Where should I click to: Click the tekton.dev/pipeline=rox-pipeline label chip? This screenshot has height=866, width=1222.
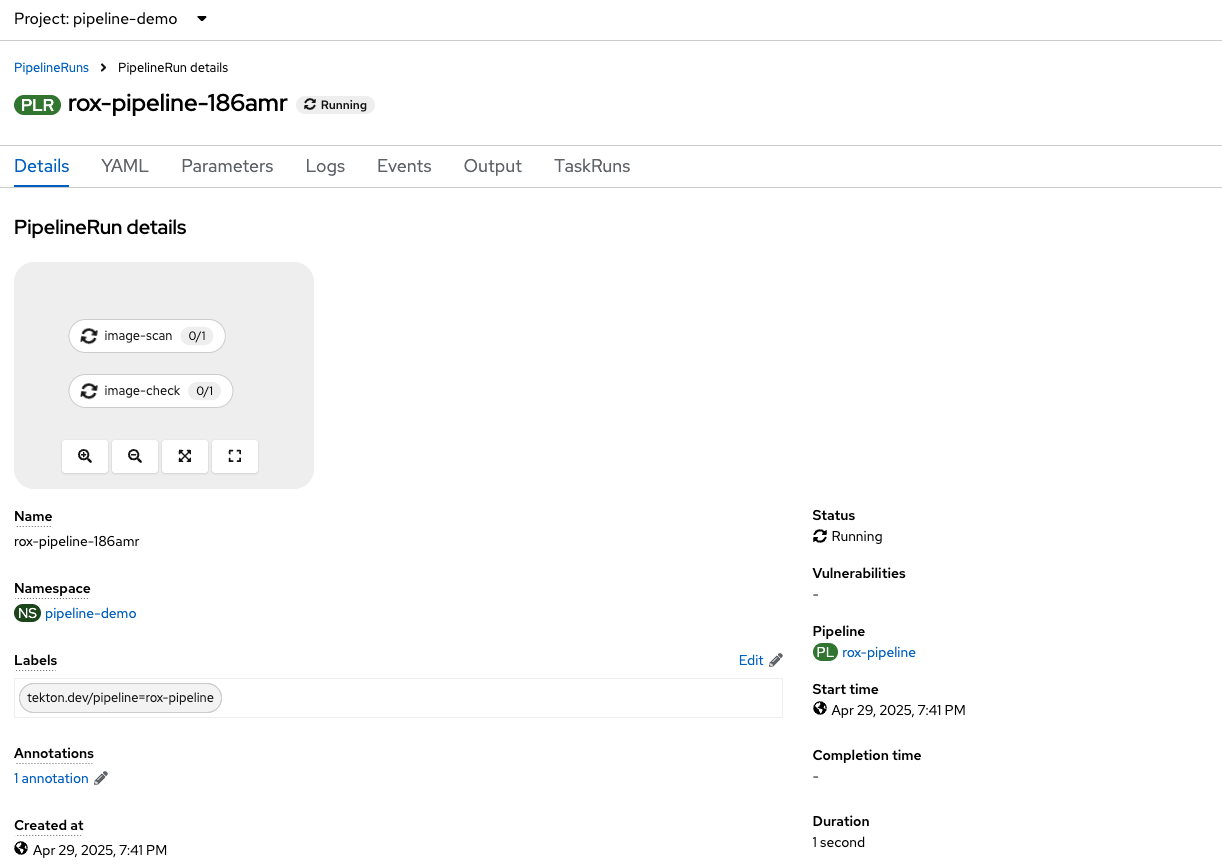coord(120,698)
